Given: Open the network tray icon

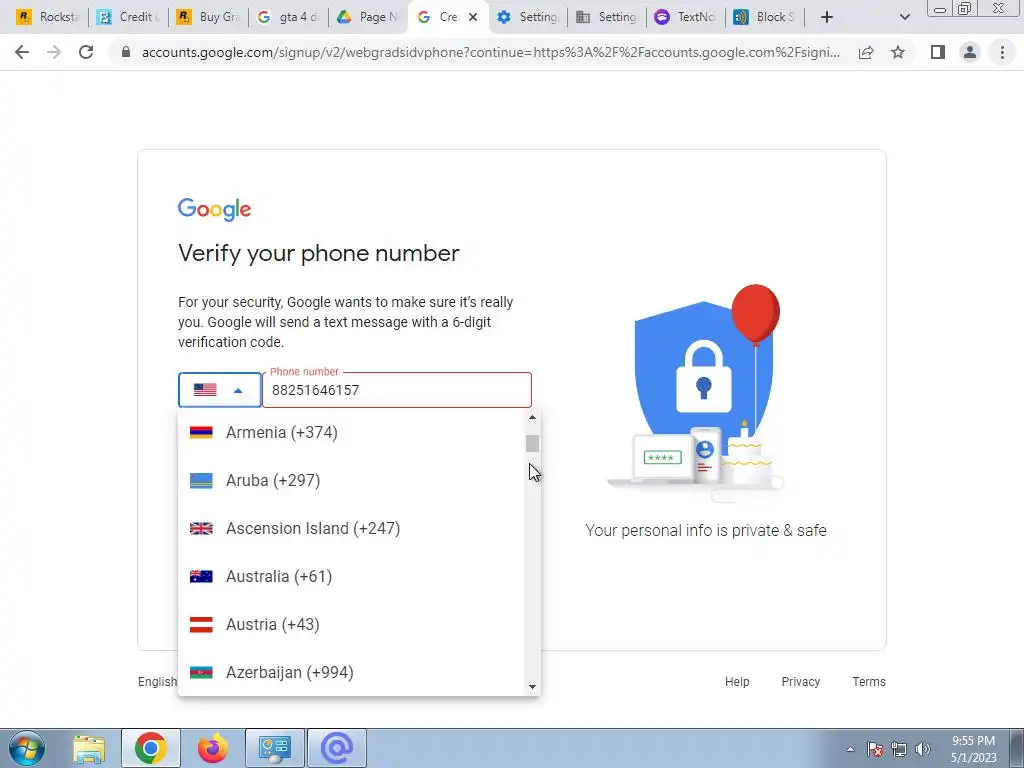Looking at the screenshot, I should 899,750.
